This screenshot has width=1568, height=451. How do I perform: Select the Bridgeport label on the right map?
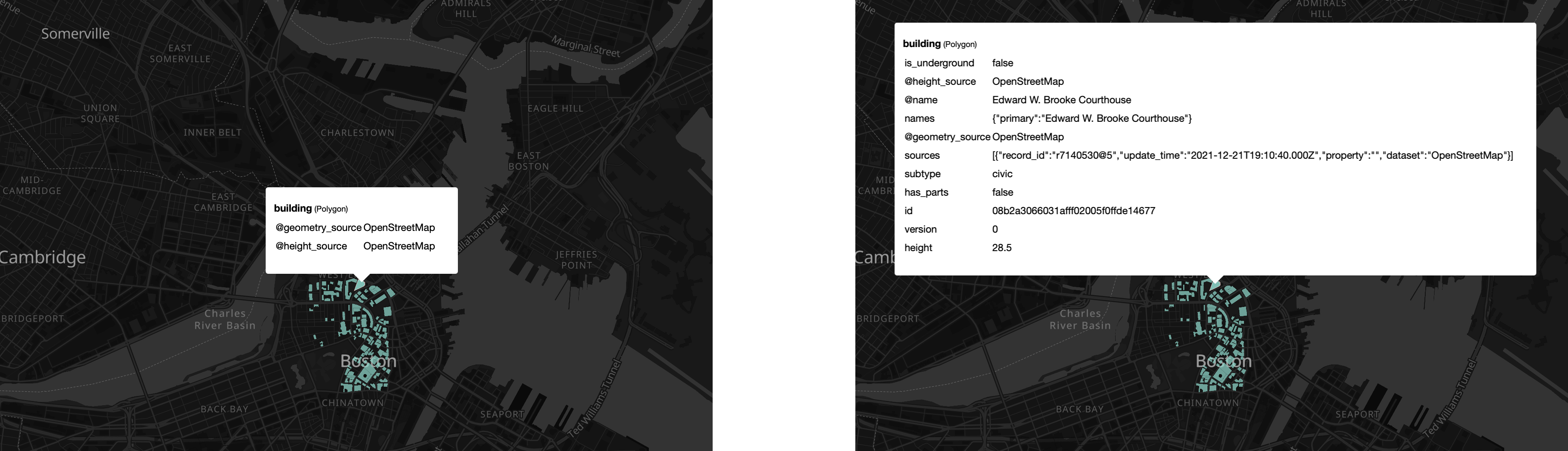click(888, 318)
